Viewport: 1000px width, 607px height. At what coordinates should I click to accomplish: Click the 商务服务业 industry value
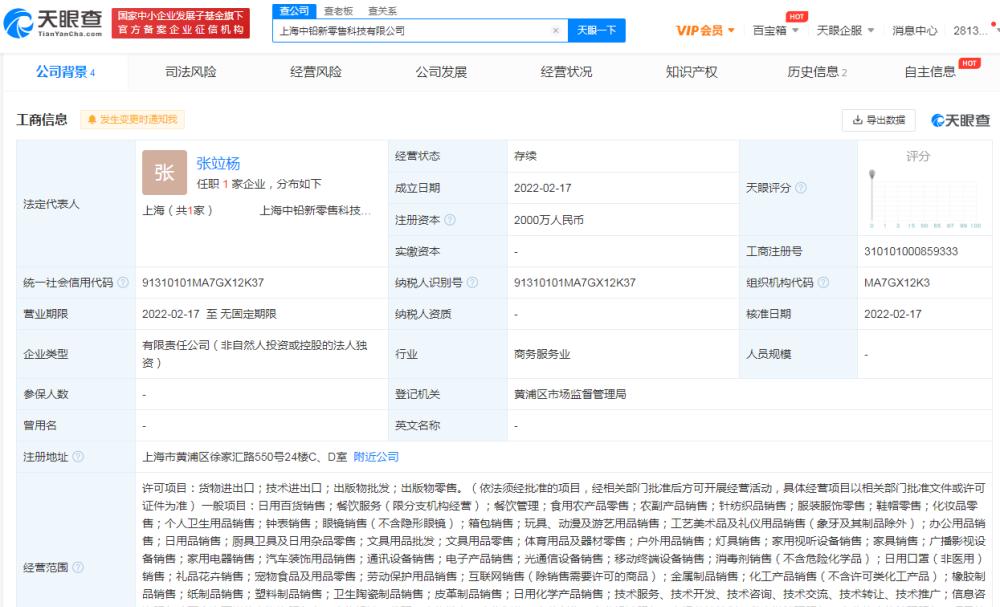click(542, 354)
